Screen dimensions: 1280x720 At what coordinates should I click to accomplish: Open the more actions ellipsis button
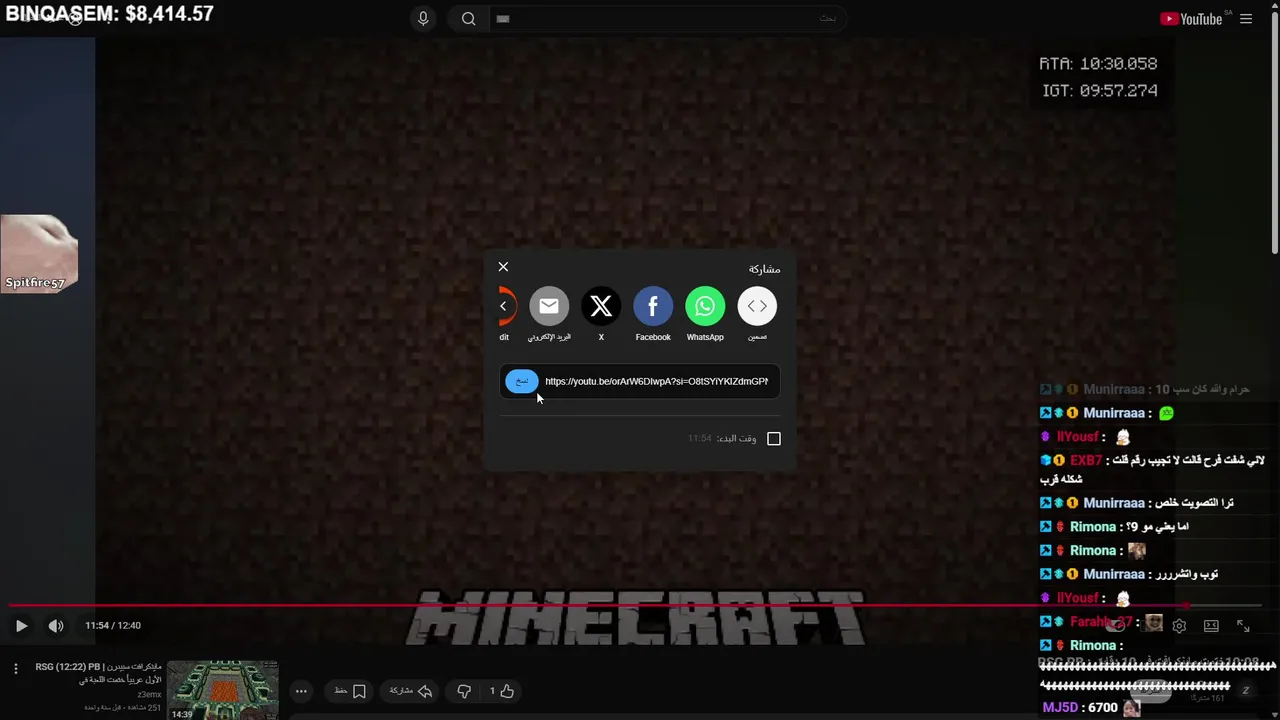coord(301,691)
